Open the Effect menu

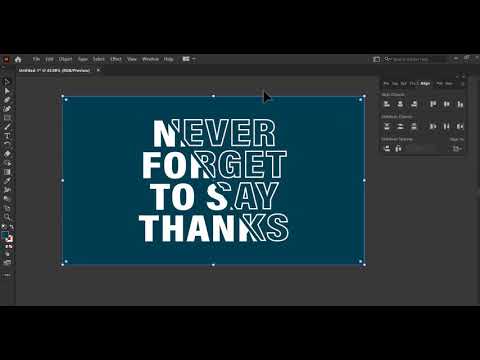click(116, 59)
